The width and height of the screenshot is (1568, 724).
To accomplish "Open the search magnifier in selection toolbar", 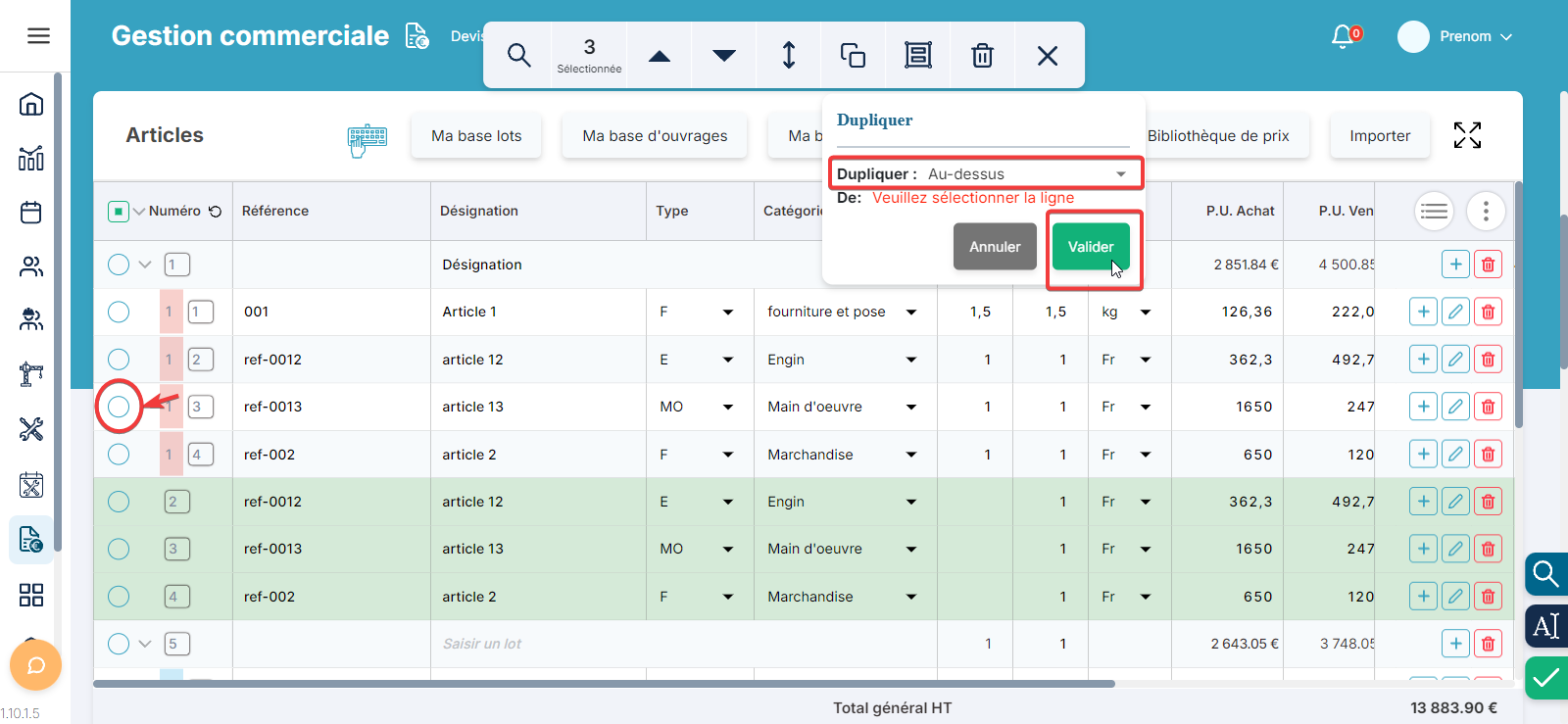I will tap(518, 55).
